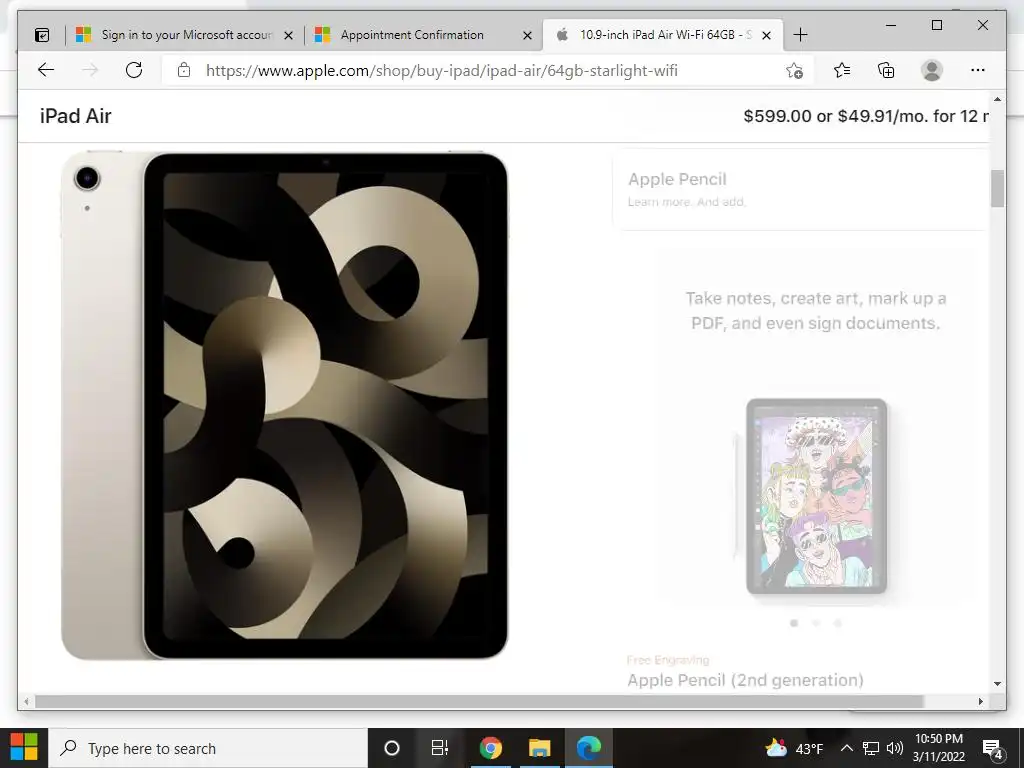Open the volume control icon
The image size is (1024, 768).
(x=895, y=748)
